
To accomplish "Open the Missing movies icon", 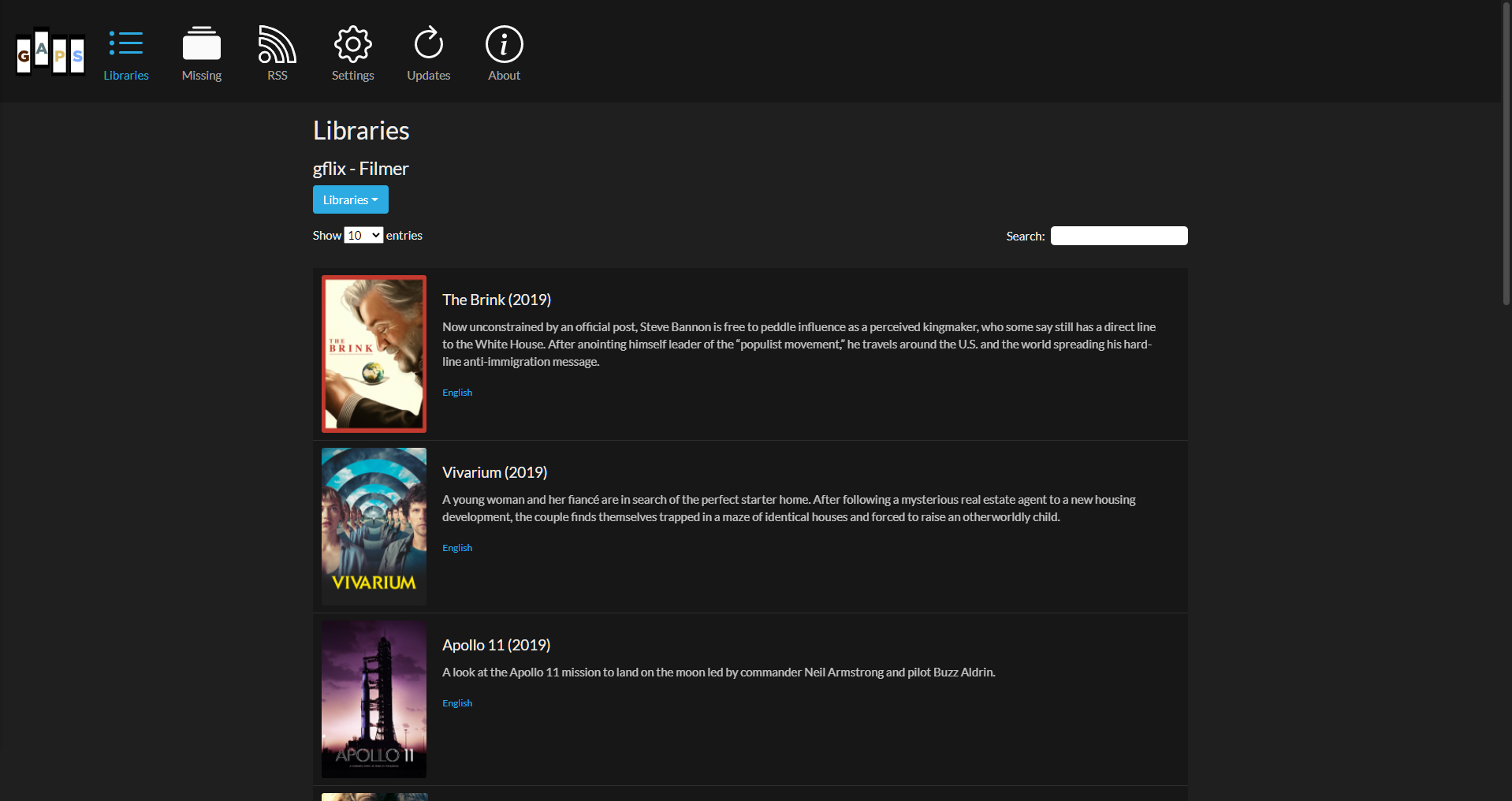I will pos(202,44).
